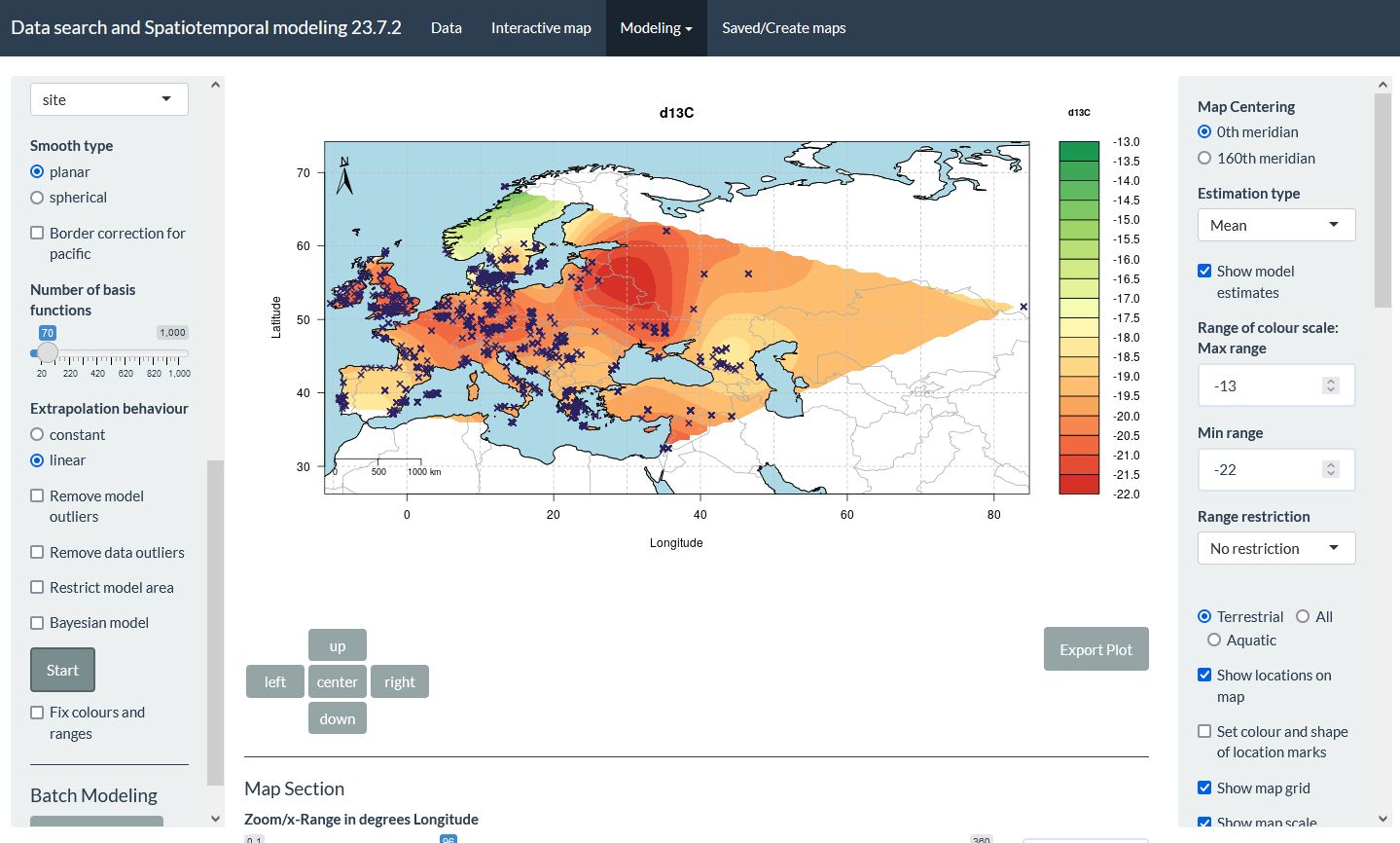Select the 0th meridian centering
This screenshot has width=1400, height=843.
1204,131
